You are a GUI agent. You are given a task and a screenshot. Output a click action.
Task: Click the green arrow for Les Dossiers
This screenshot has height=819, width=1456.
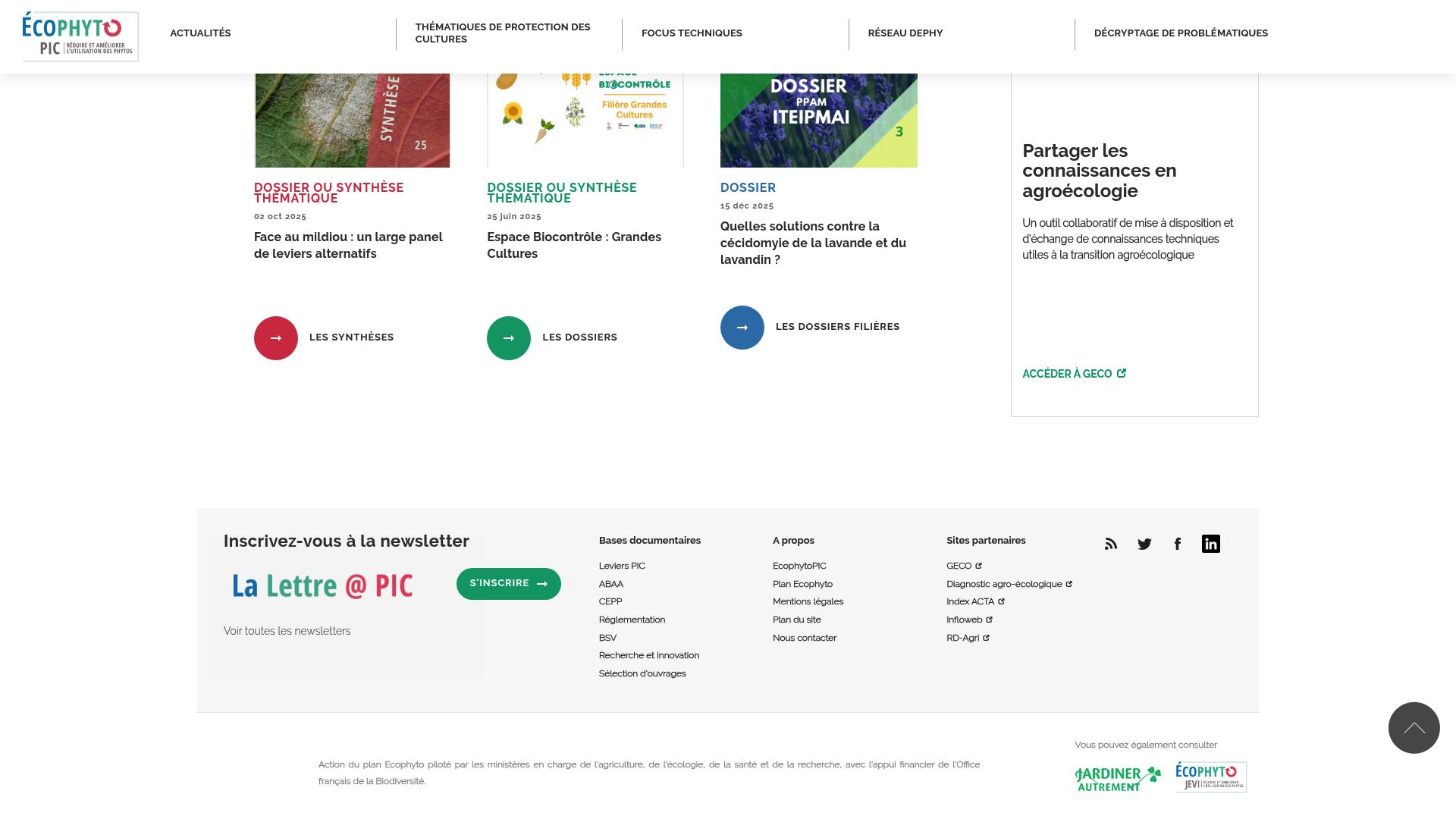(x=508, y=337)
